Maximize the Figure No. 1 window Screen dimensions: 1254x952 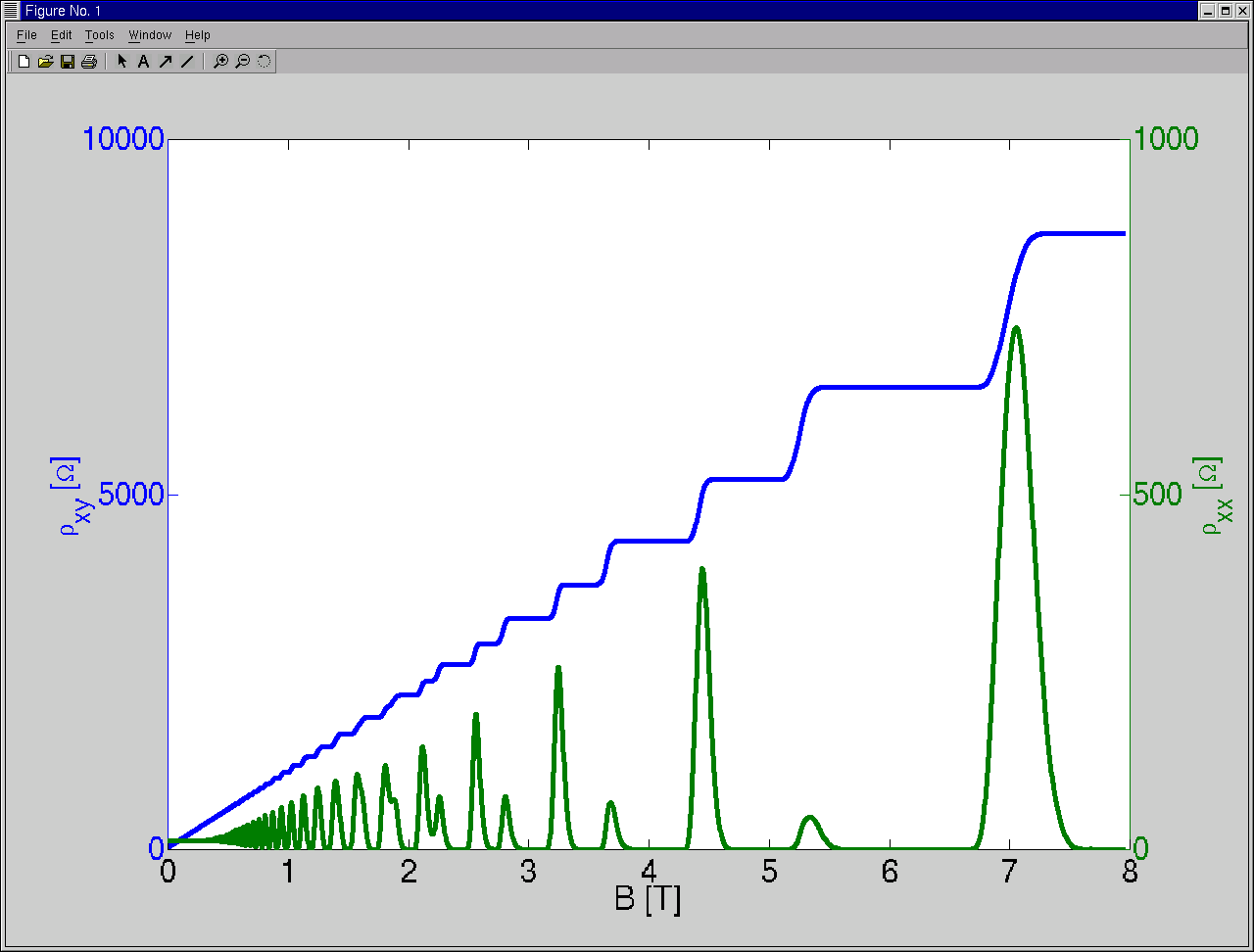pos(1225,10)
